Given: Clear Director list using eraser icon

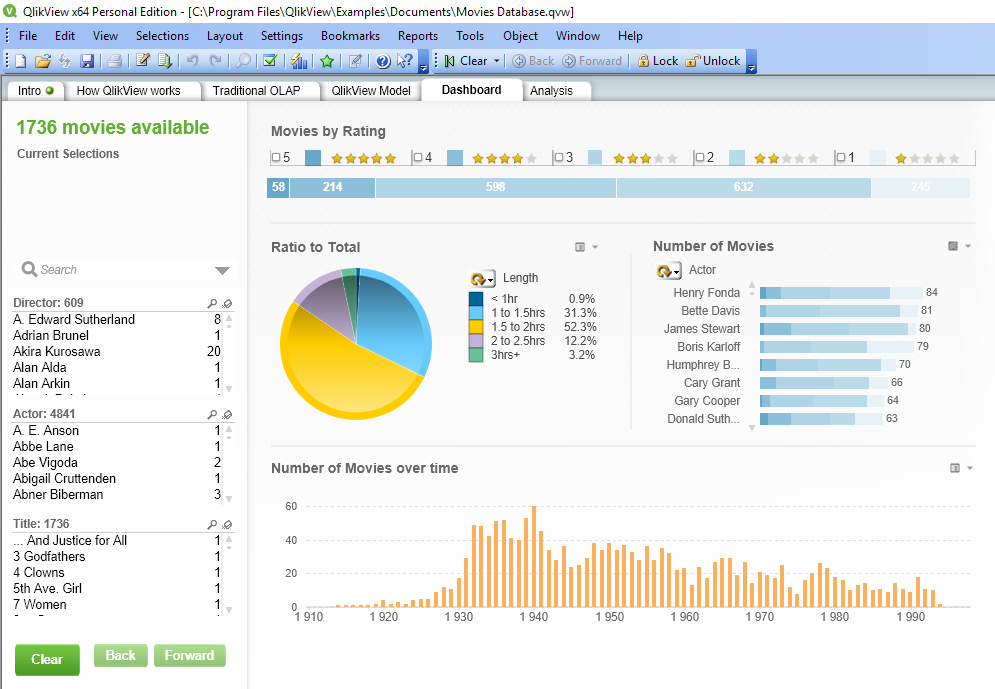Looking at the screenshot, I should click(227, 304).
